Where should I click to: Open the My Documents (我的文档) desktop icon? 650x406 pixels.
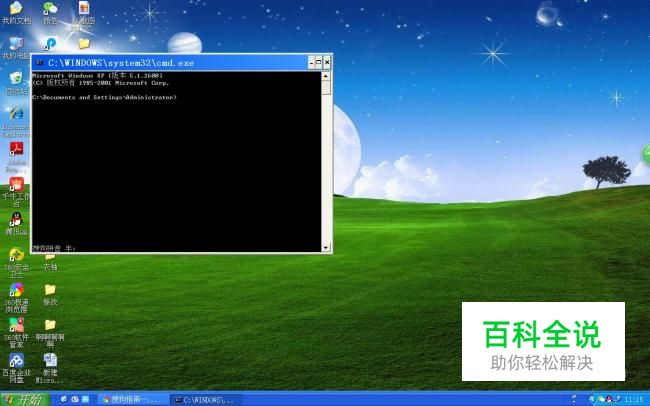point(16,12)
